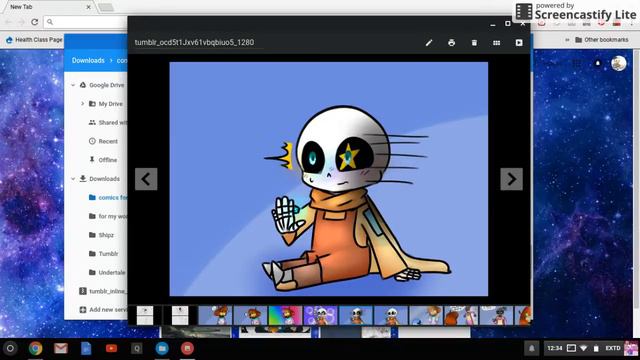This screenshot has height=360, width=640.
Task: Open the Files app on shelf
Action: pyautogui.click(x=162, y=348)
